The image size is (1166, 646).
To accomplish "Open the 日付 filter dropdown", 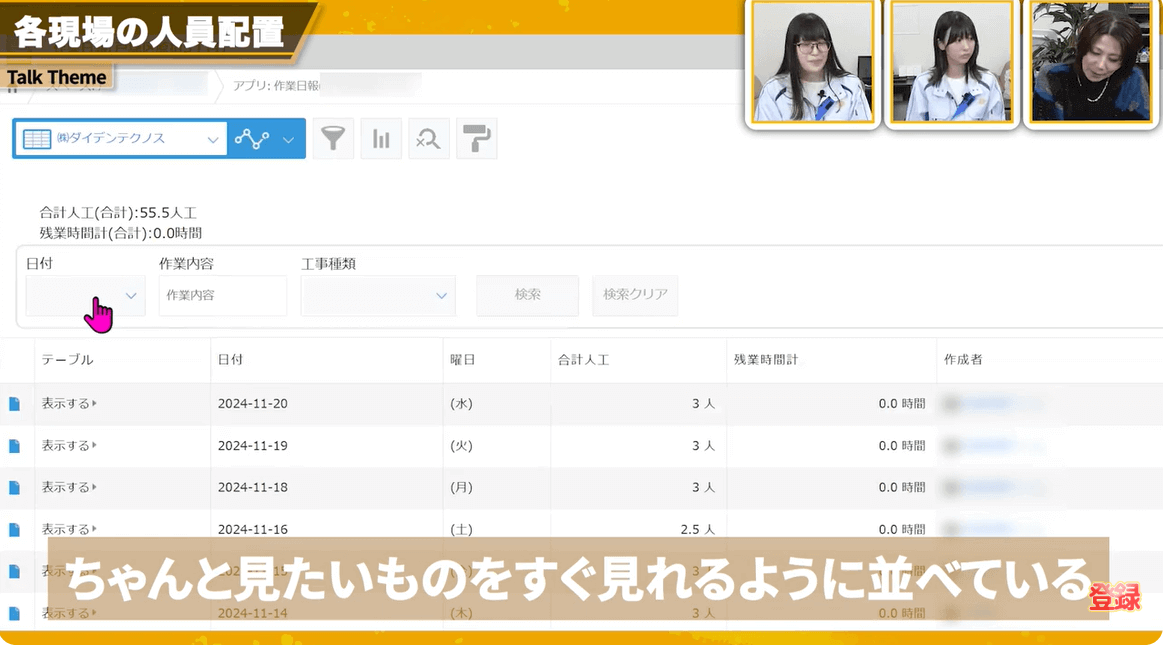I will (85, 296).
